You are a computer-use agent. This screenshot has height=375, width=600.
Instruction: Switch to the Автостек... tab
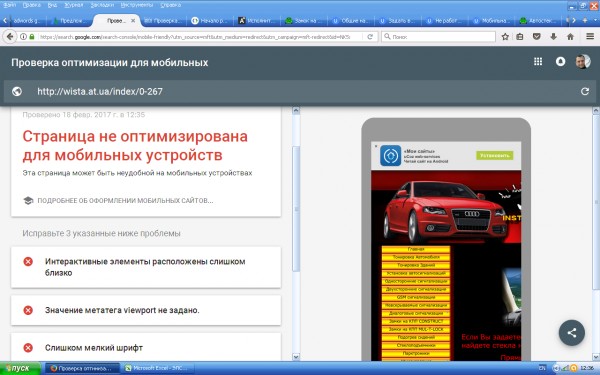[538, 21]
